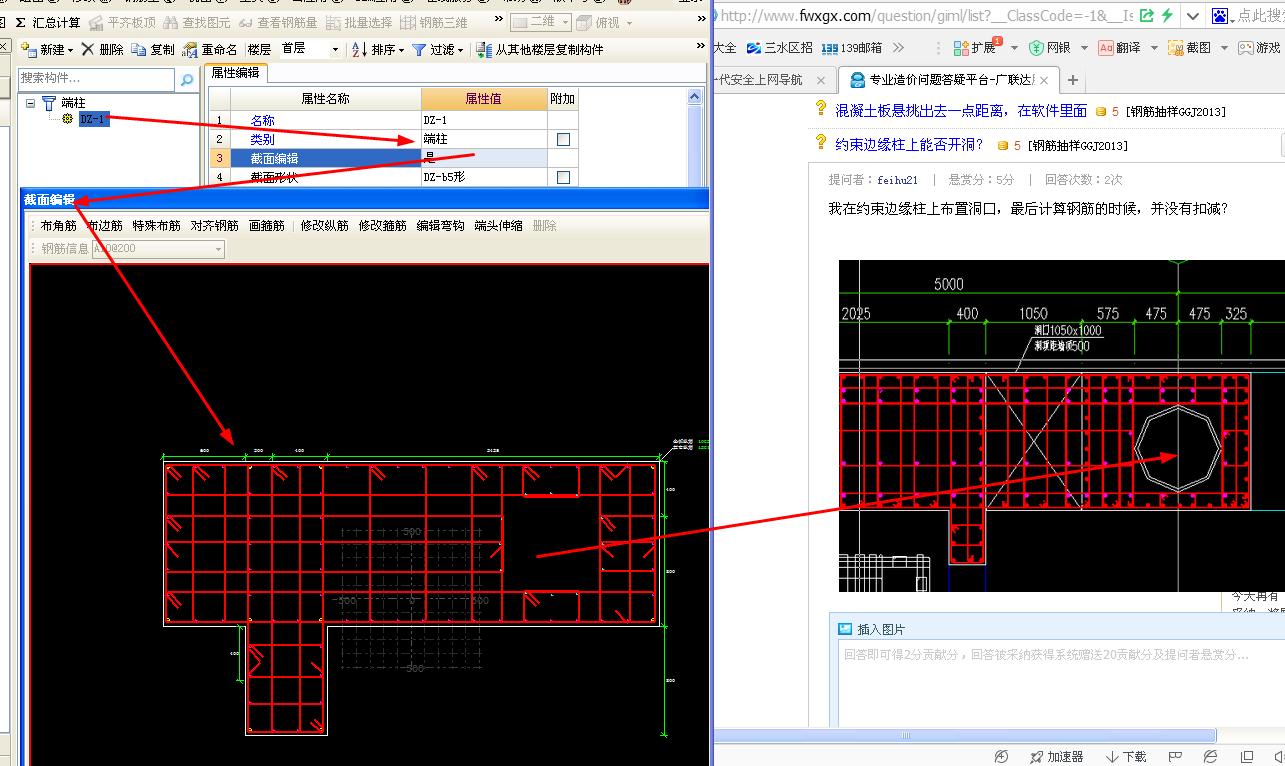Viewport: 1285px width, 766px height.
Task: Click the 游戏 games button
Action: pyautogui.click(x=1260, y=47)
